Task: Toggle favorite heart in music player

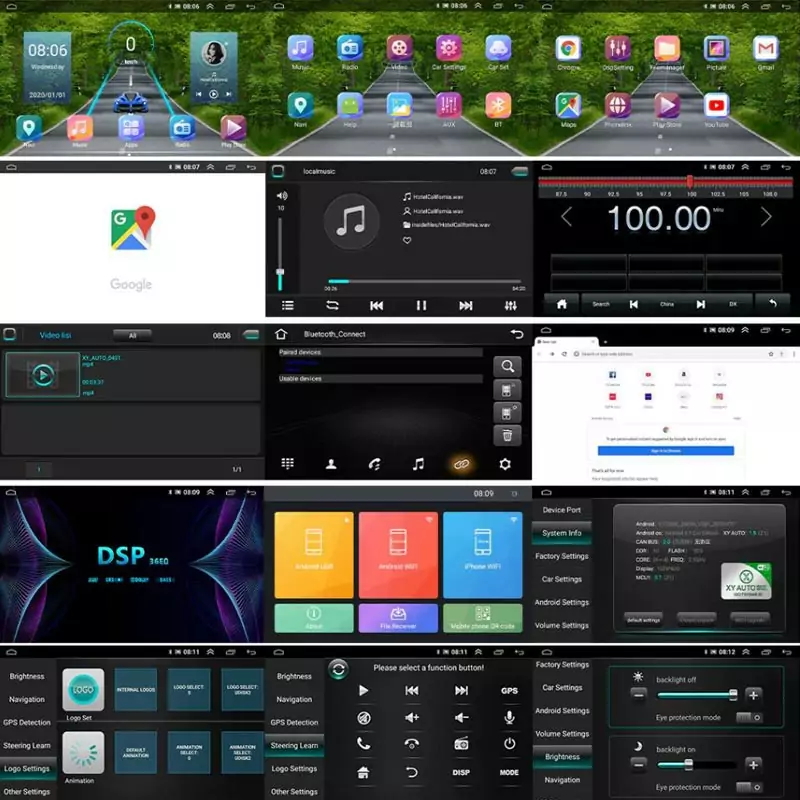Action: pos(407,240)
